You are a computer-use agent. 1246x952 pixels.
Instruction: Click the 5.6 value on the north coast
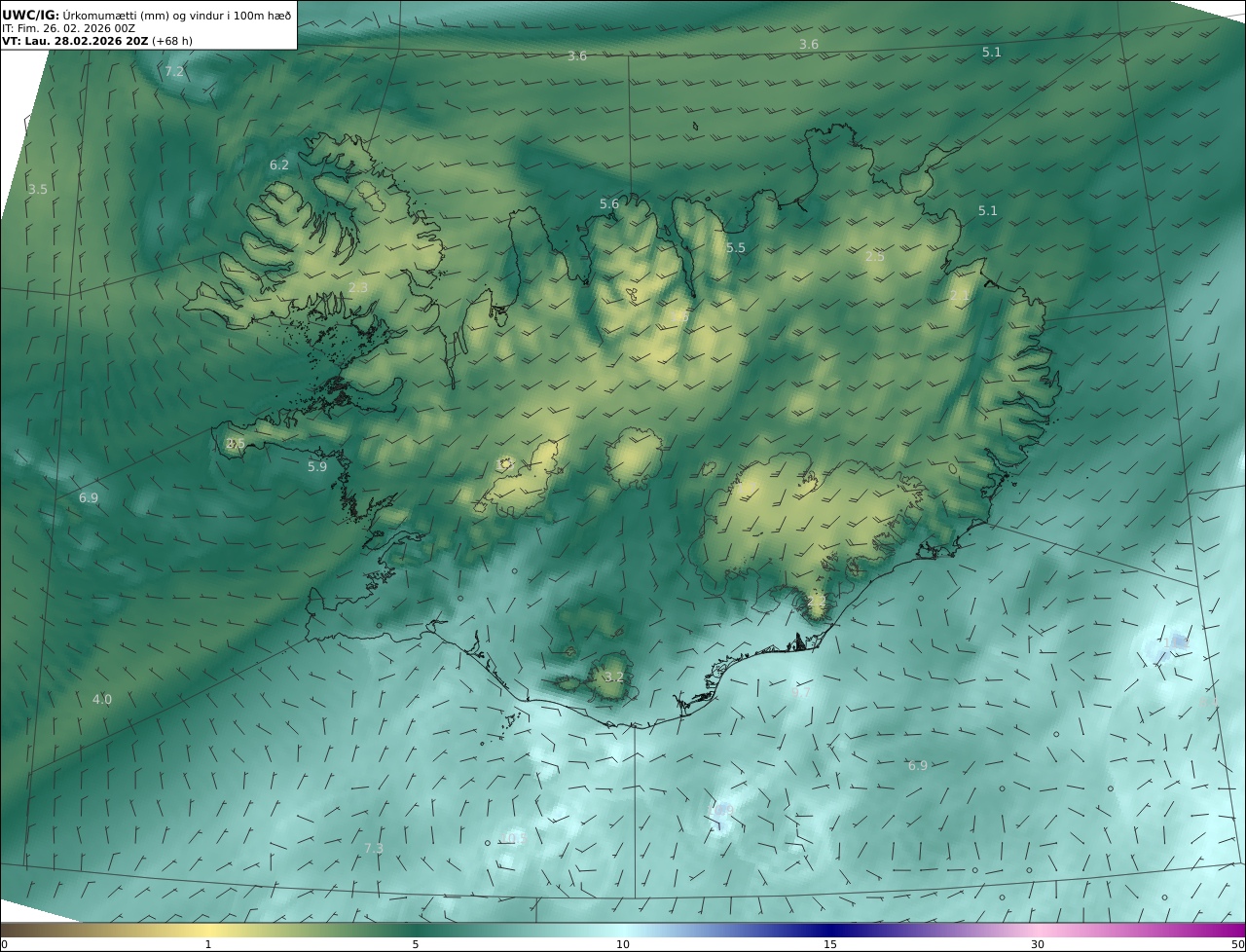point(609,203)
